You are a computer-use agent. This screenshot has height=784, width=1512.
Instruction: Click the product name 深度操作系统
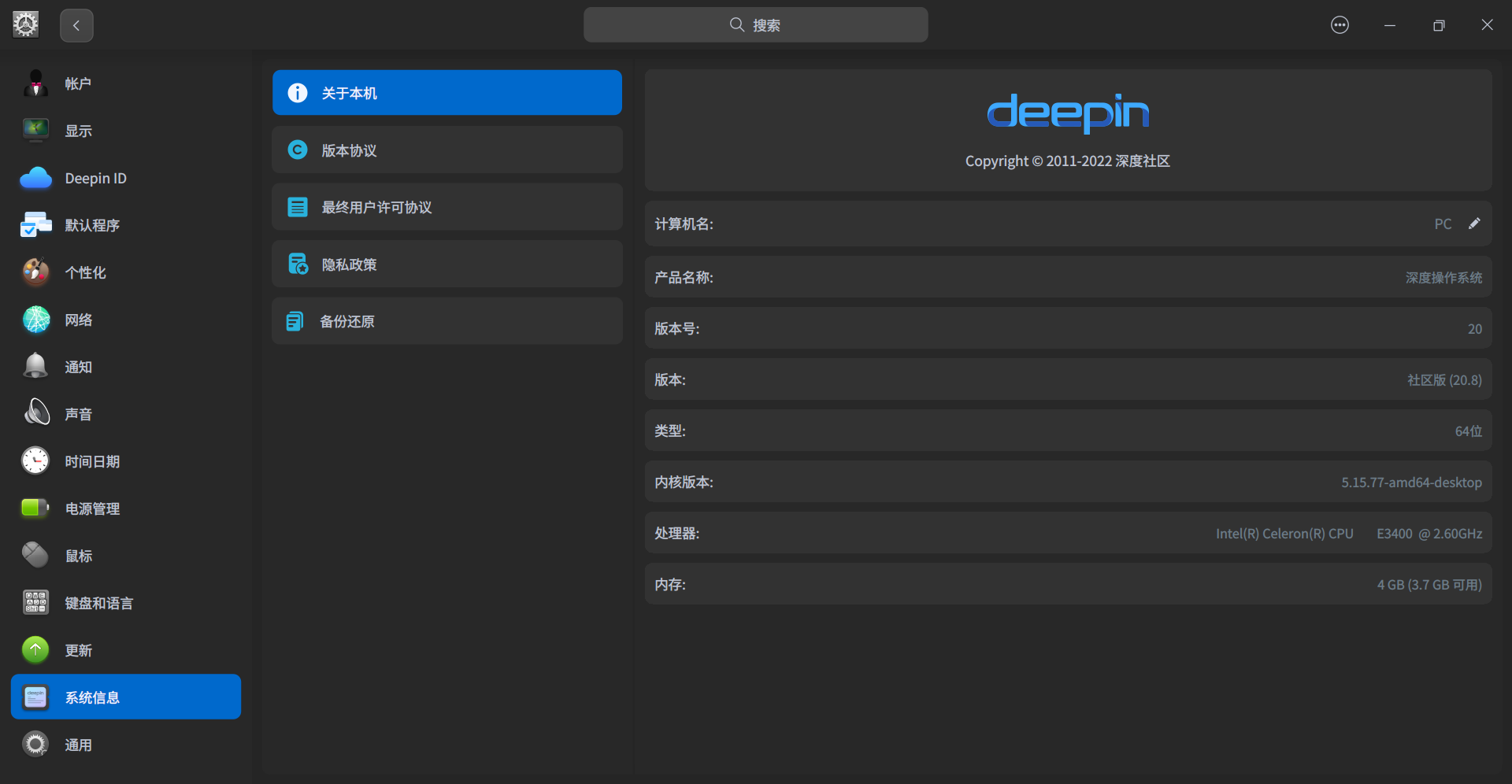pos(1443,278)
